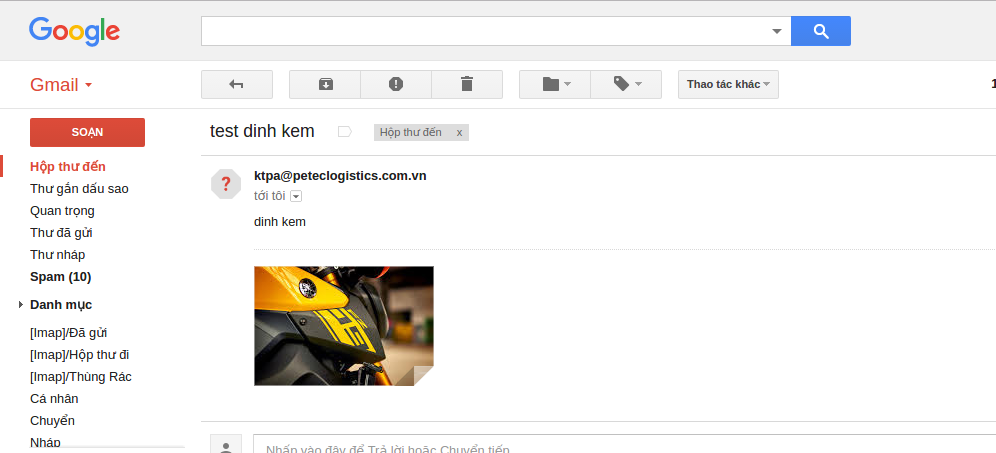Click the SOẠN compose button
996x453 pixels.
(x=88, y=132)
